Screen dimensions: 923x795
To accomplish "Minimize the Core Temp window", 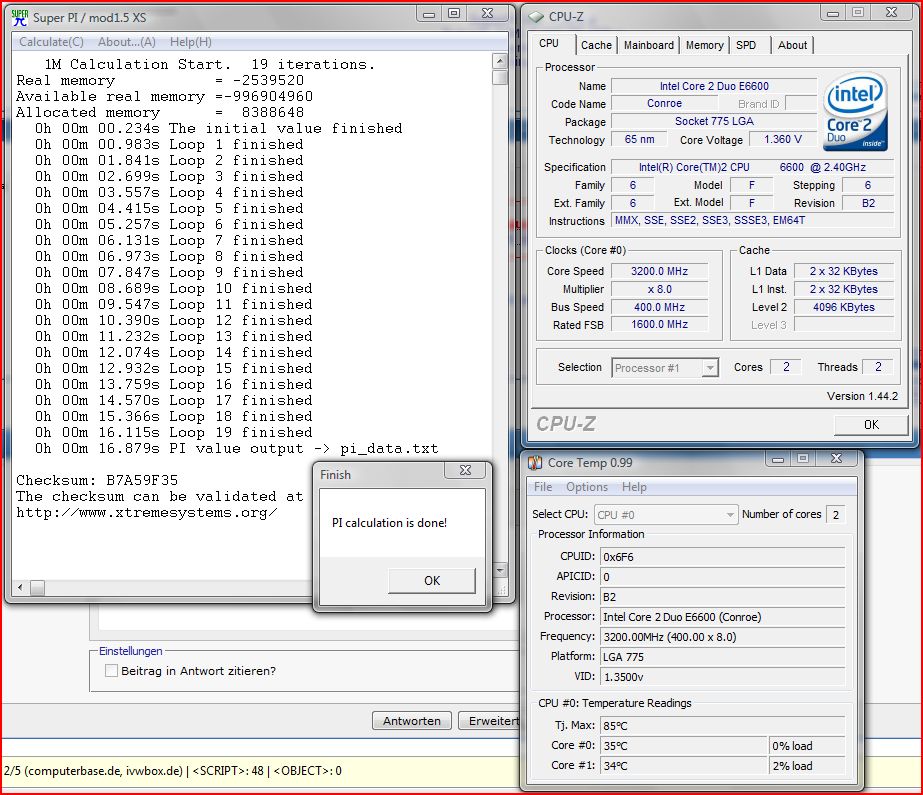I will pyautogui.click(x=778, y=458).
